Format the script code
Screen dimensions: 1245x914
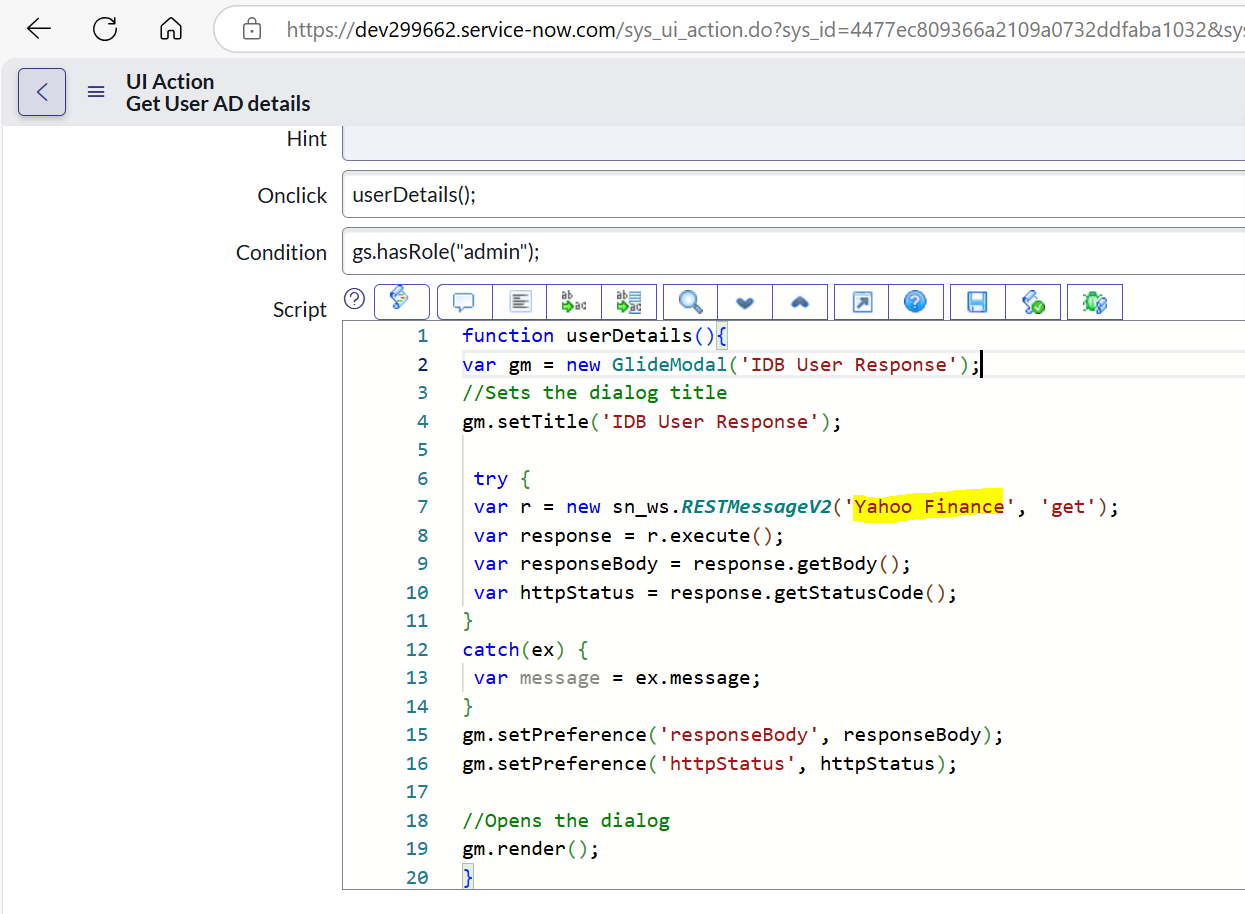click(x=519, y=301)
